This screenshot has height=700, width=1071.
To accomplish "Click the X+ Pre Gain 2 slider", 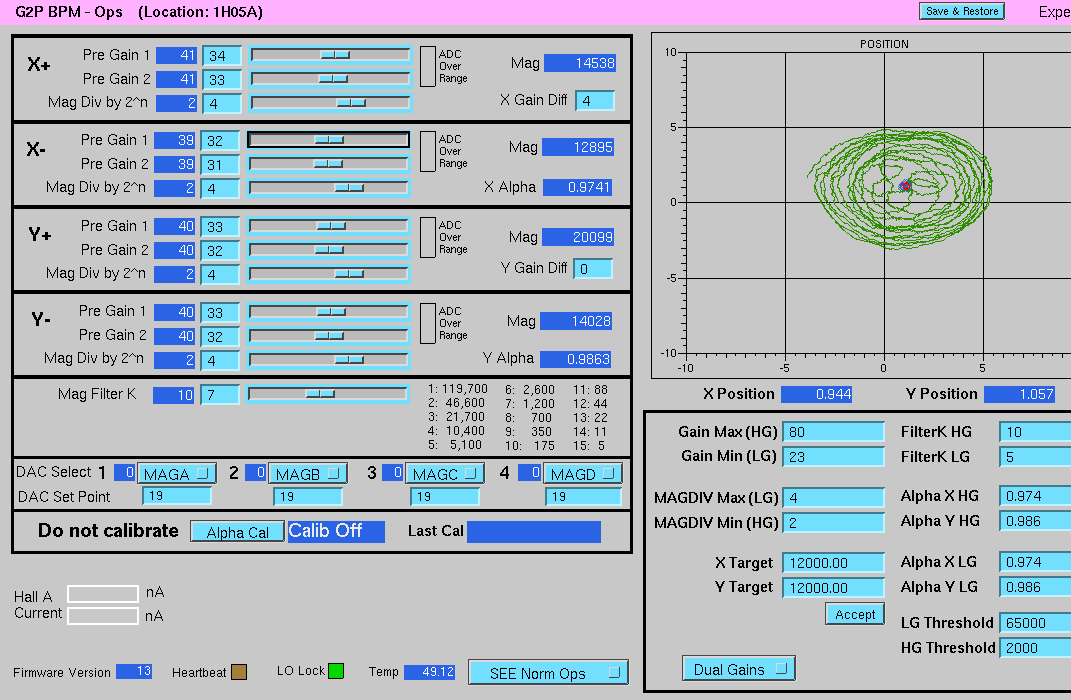I will 331,79.
